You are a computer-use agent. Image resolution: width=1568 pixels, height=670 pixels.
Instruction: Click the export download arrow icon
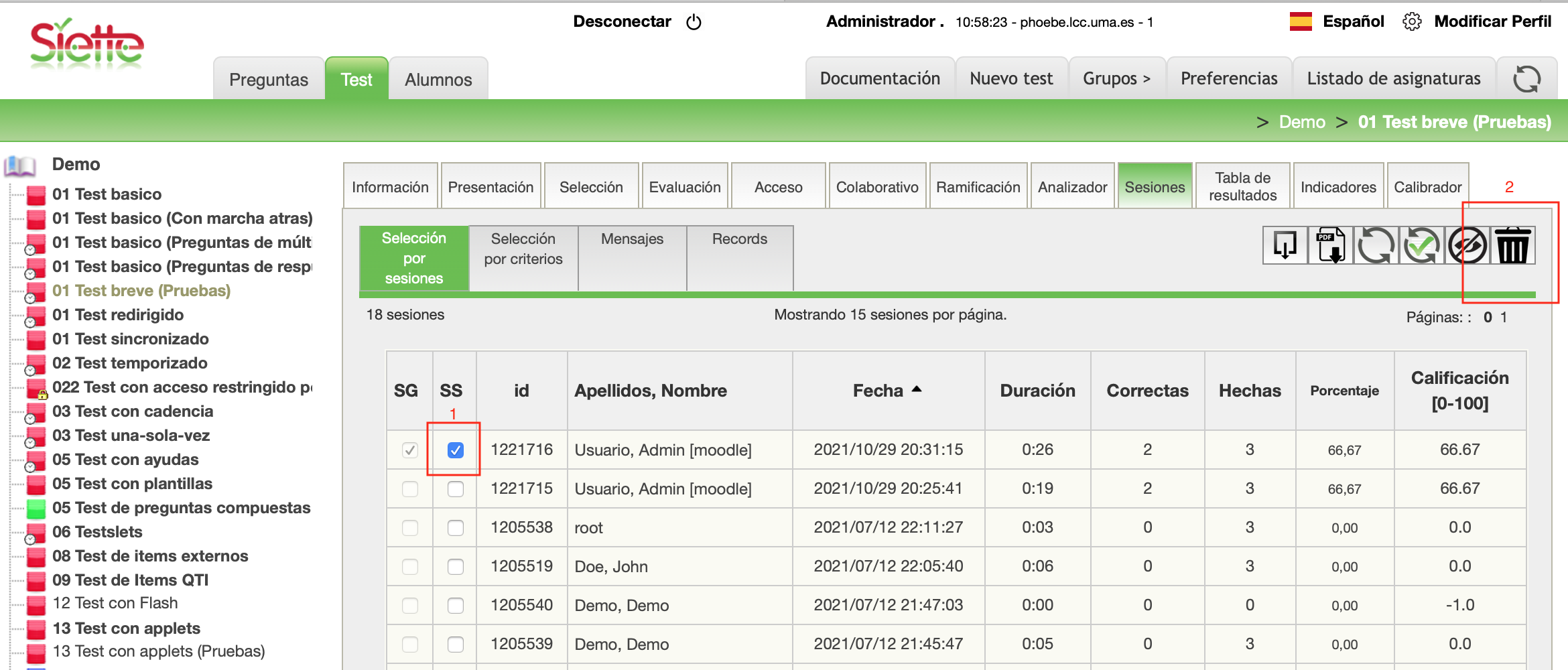[1285, 246]
